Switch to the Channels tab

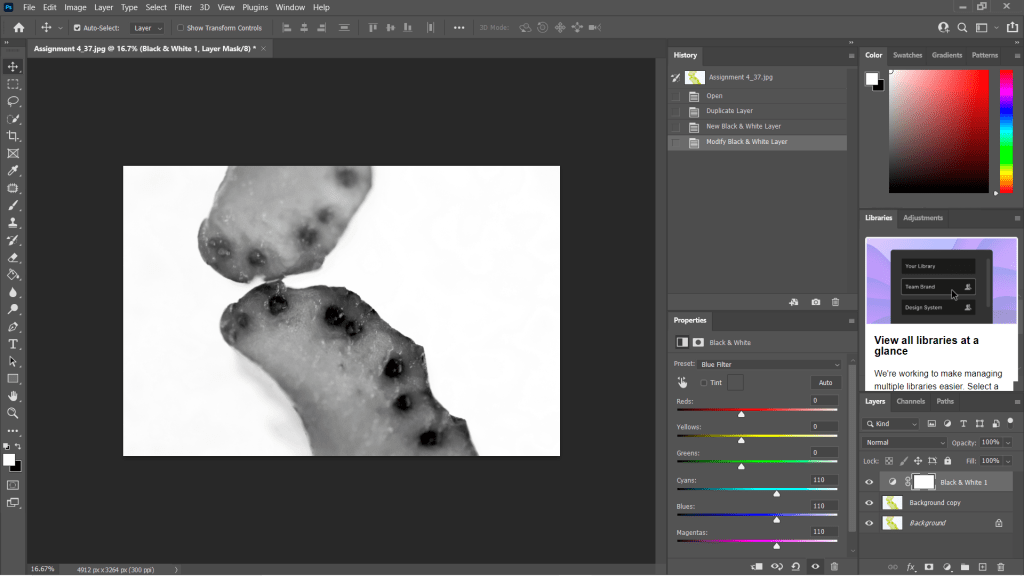[x=910, y=401]
